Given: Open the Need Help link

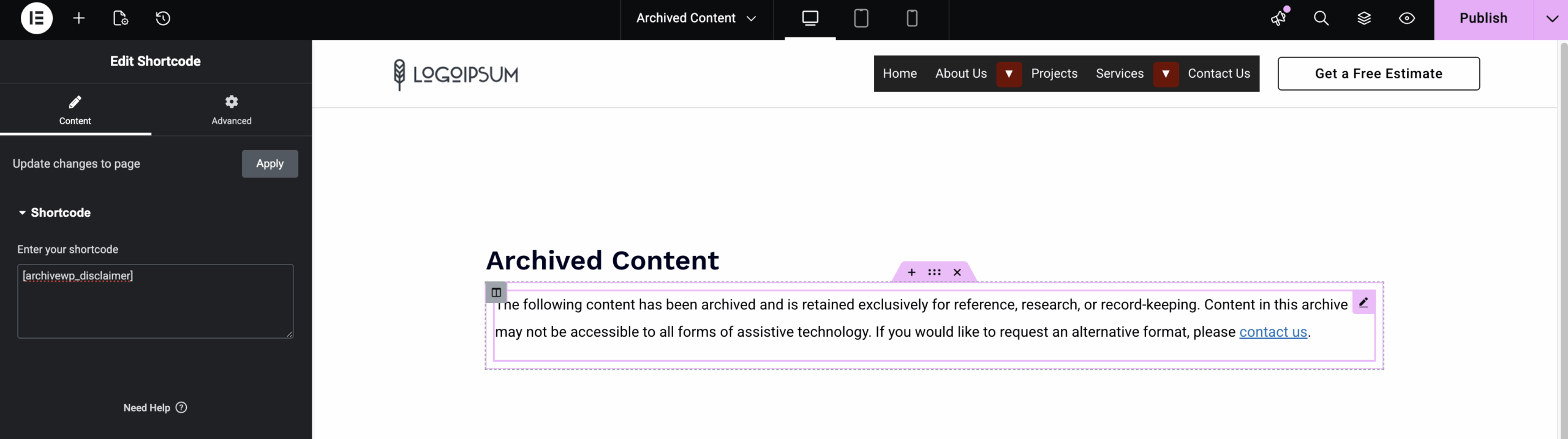Looking at the screenshot, I should click(x=155, y=408).
